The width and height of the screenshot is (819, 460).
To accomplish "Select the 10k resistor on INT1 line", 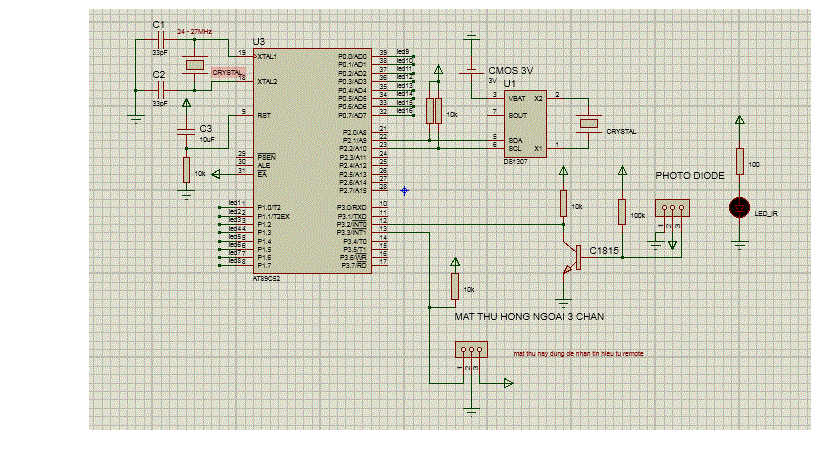I will point(455,287).
